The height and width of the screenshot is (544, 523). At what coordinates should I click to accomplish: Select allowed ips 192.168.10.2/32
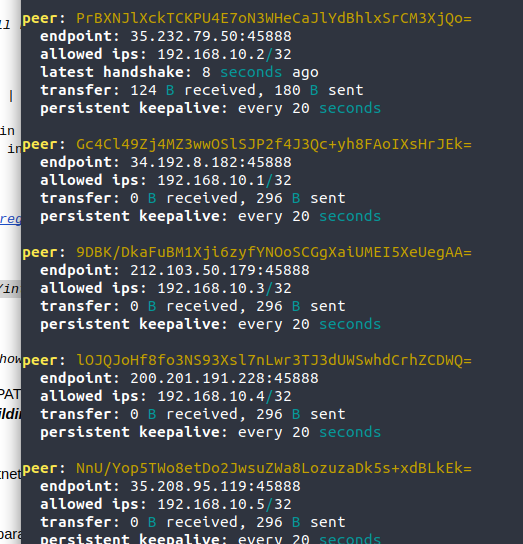coord(224,54)
